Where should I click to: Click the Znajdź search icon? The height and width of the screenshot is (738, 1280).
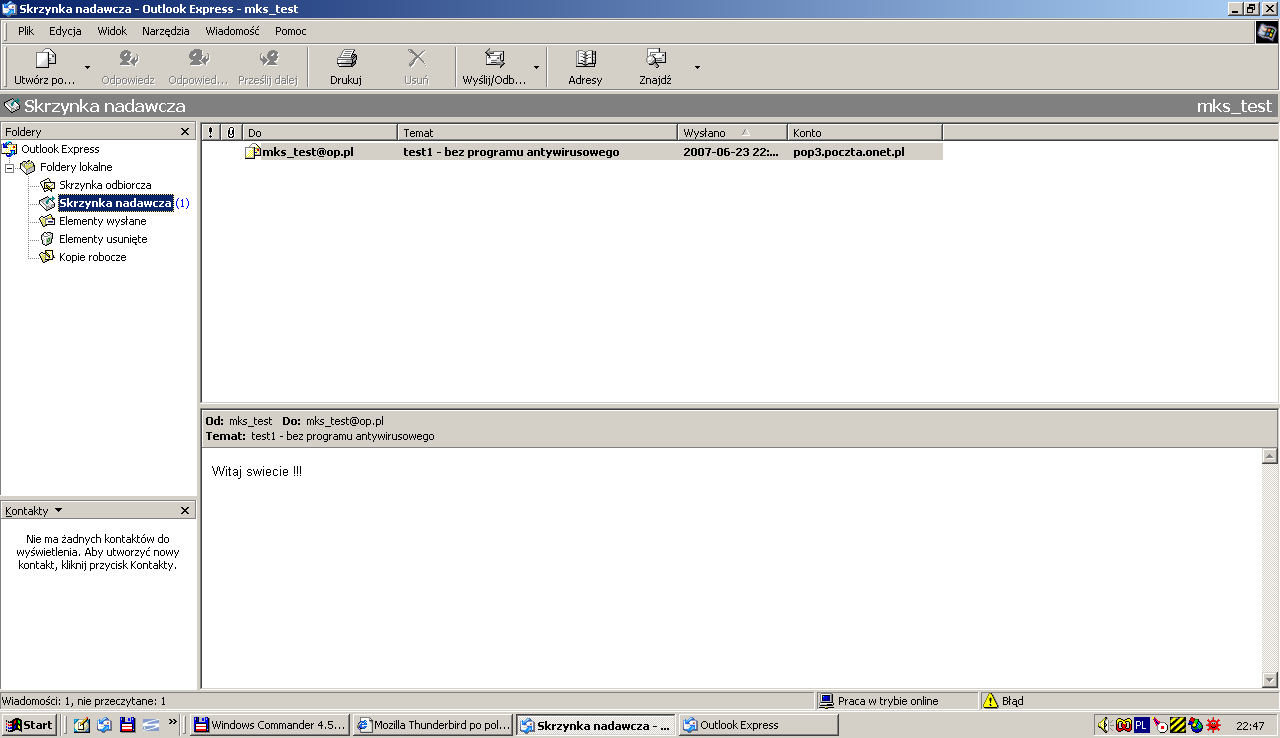click(x=655, y=59)
